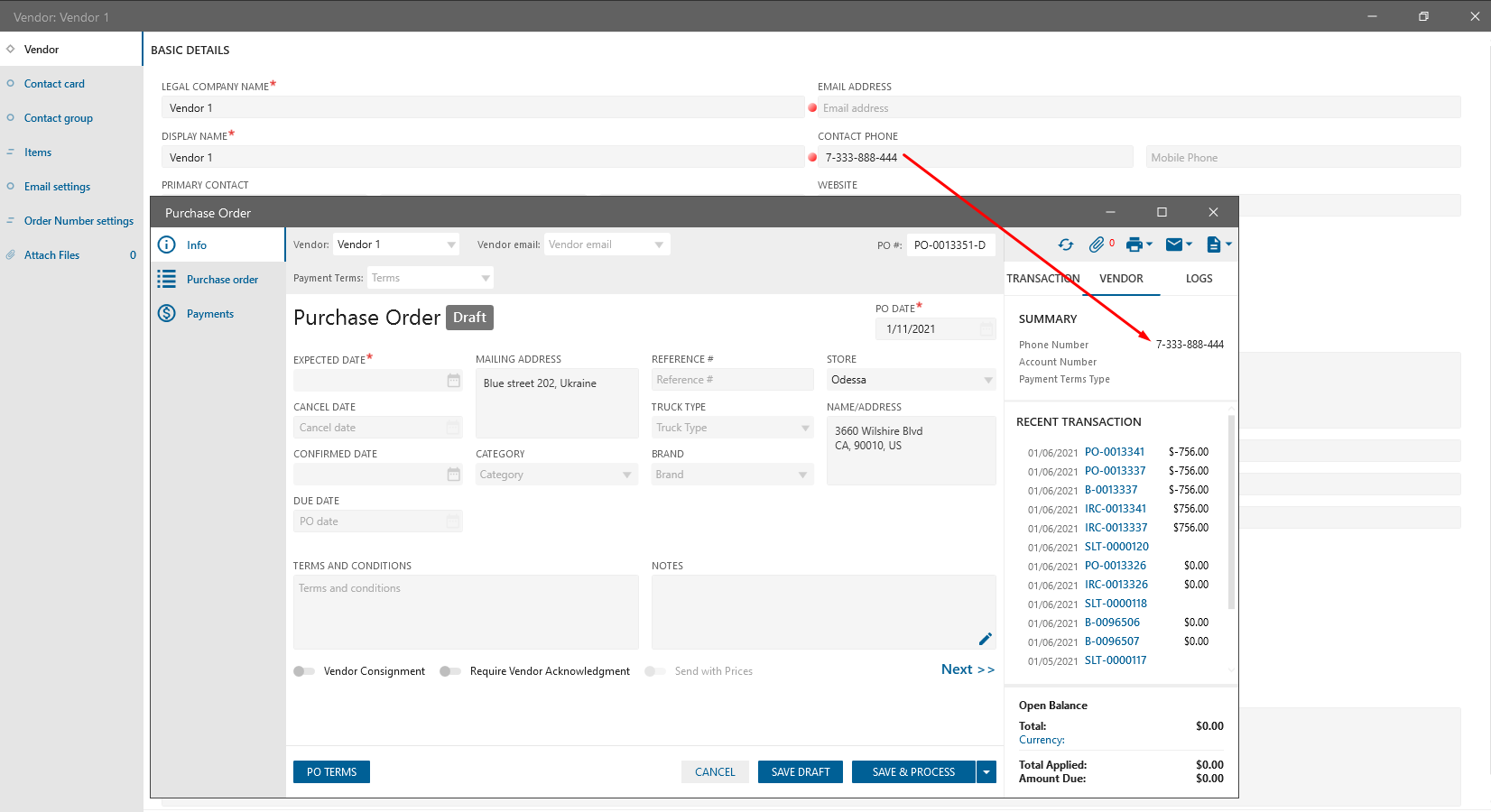Click the Next >> link
This screenshot has width=1491, height=812.
pyautogui.click(x=968, y=669)
